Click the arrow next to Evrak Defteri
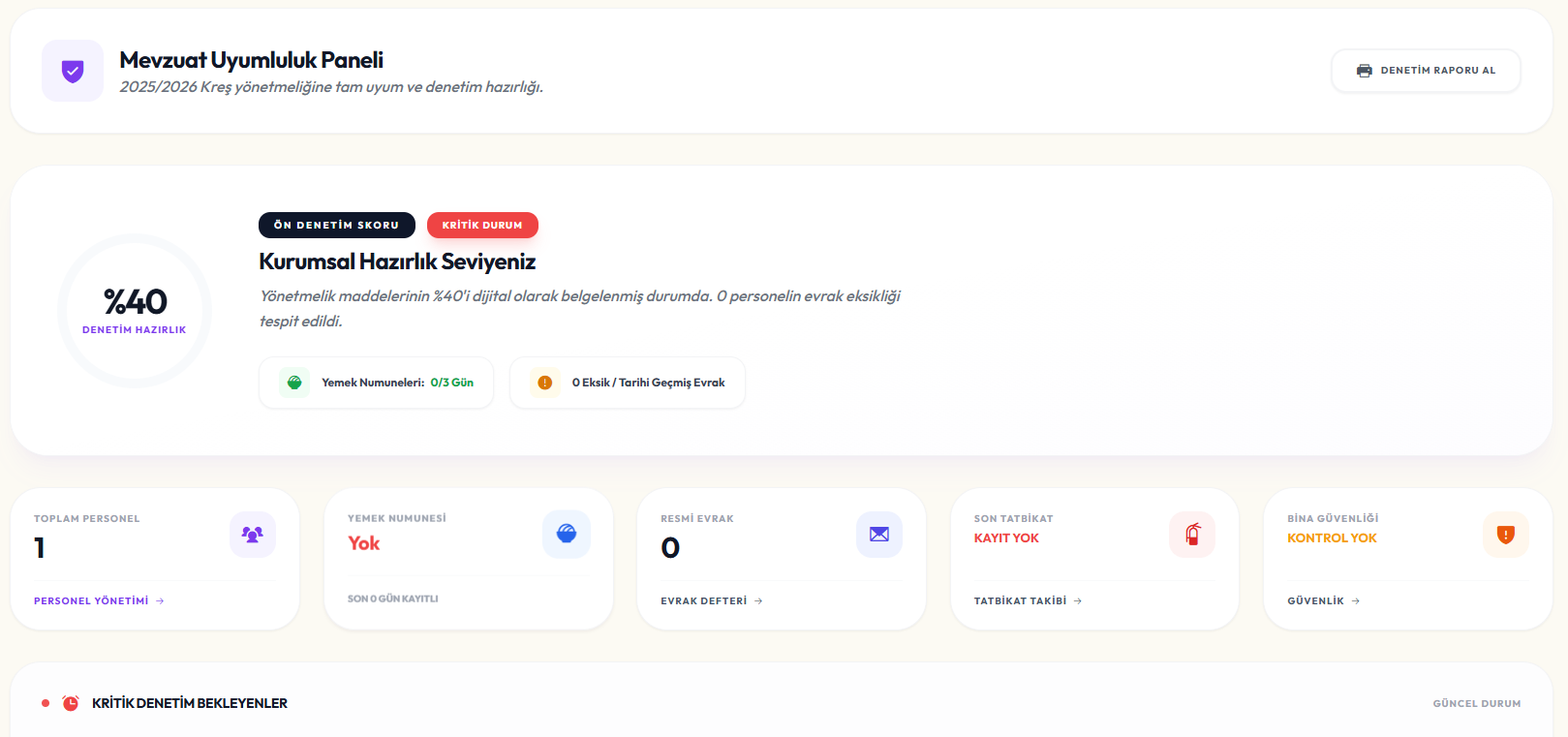Image resolution: width=1568 pixels, height=737 pixels. click(758, 601)
